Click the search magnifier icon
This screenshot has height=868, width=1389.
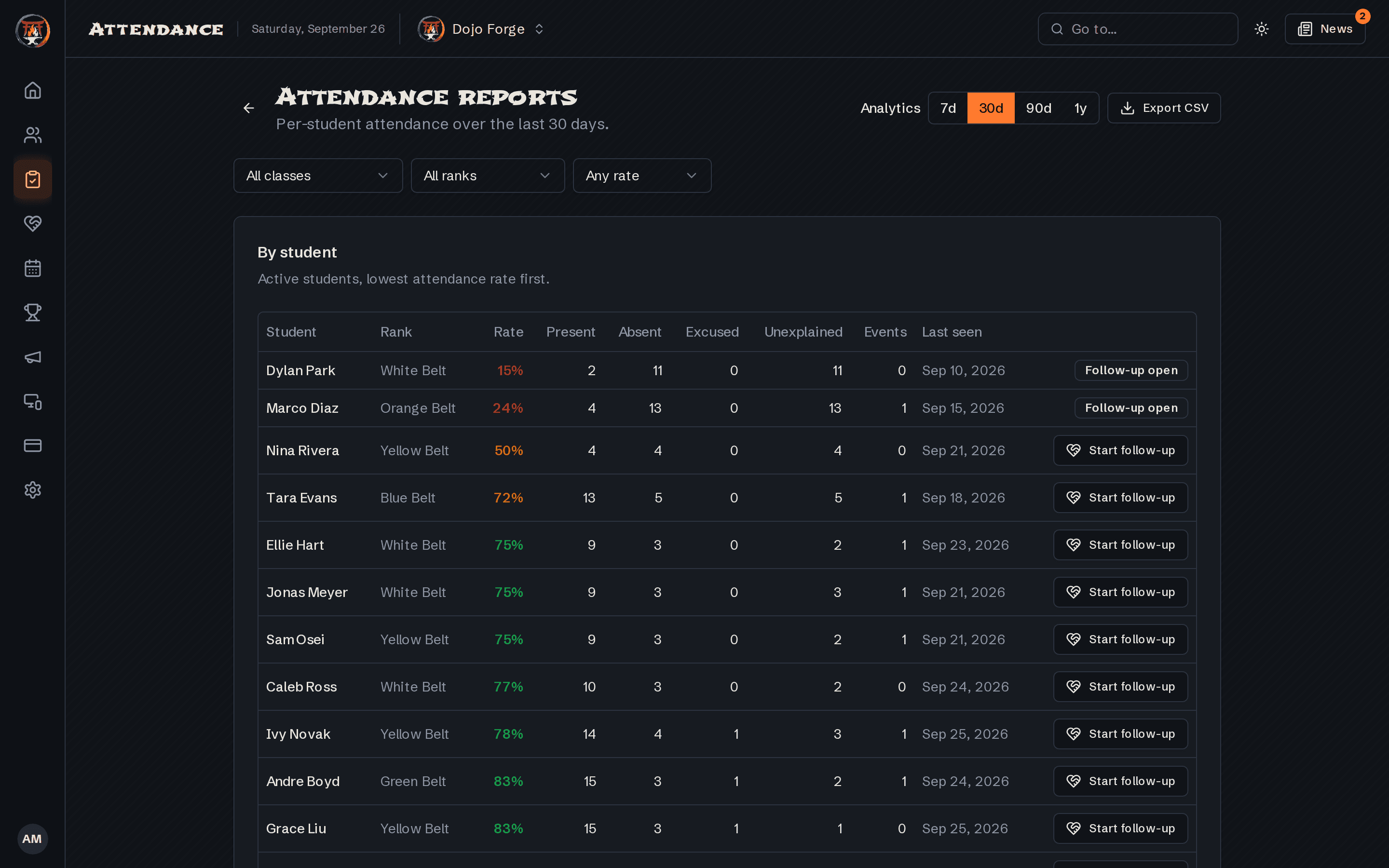pos(1057,29)
